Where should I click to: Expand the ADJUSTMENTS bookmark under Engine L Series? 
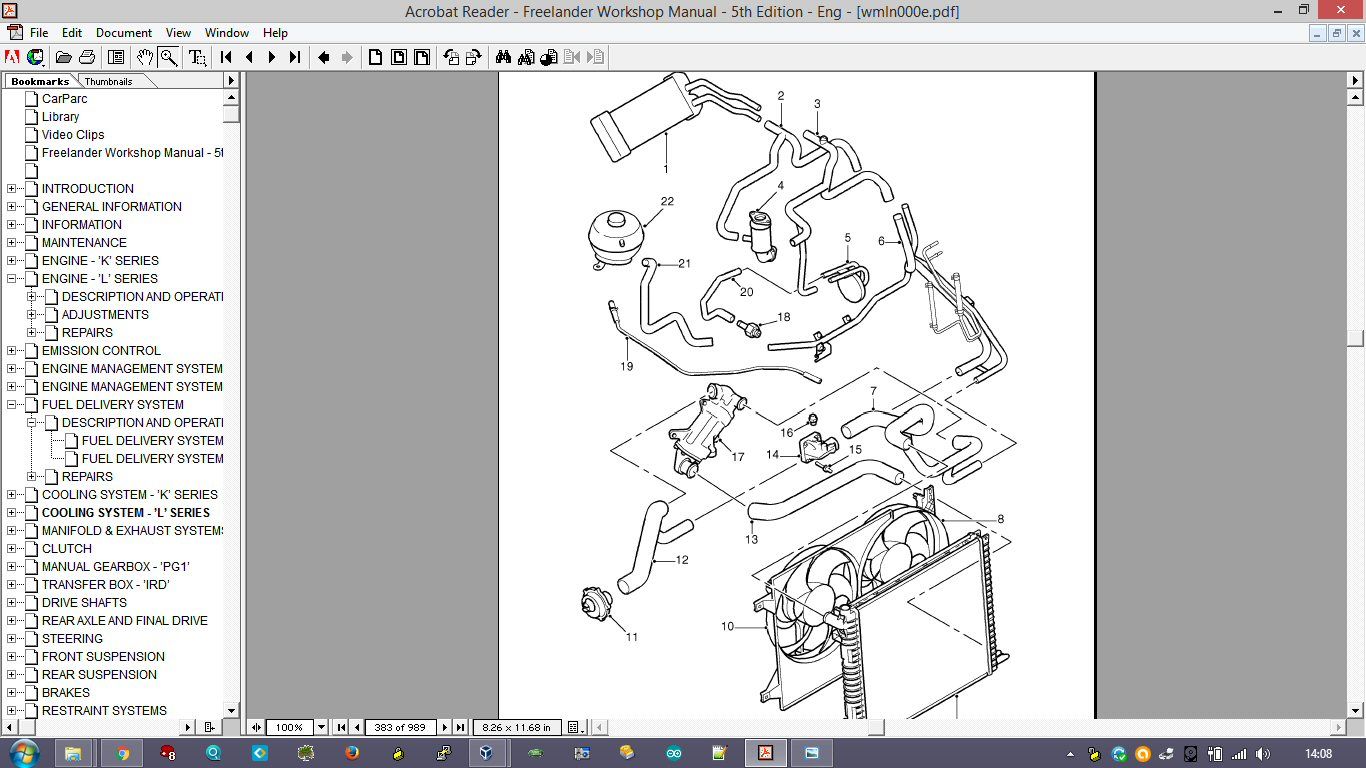(x=31, y=314)
